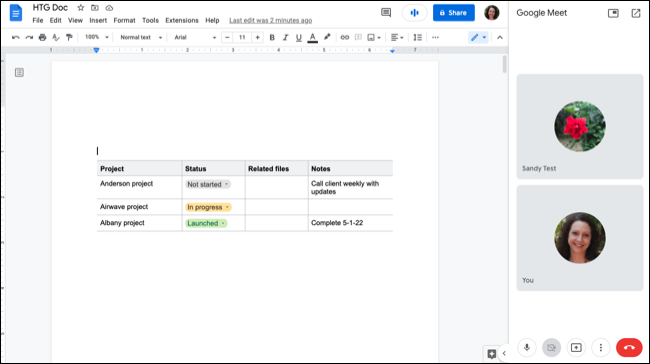Redo the last action

click(29, 37)
